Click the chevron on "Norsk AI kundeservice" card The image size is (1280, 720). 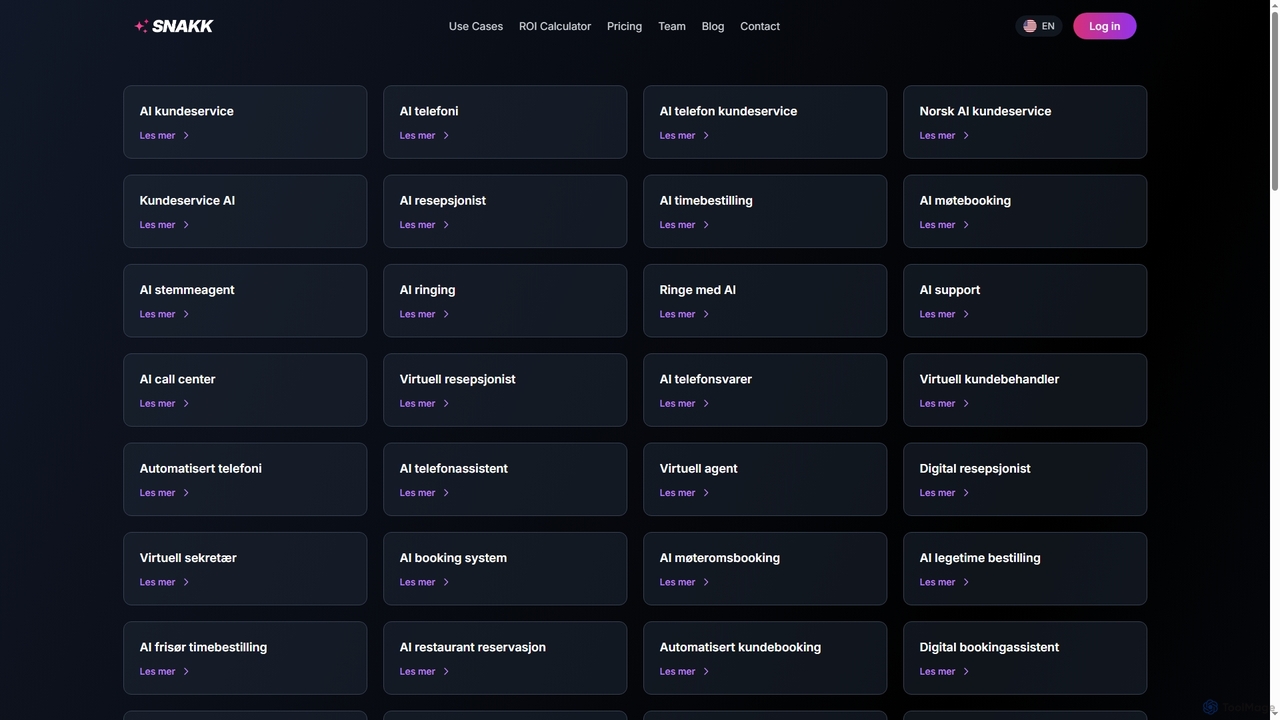(x=966, y=136)
